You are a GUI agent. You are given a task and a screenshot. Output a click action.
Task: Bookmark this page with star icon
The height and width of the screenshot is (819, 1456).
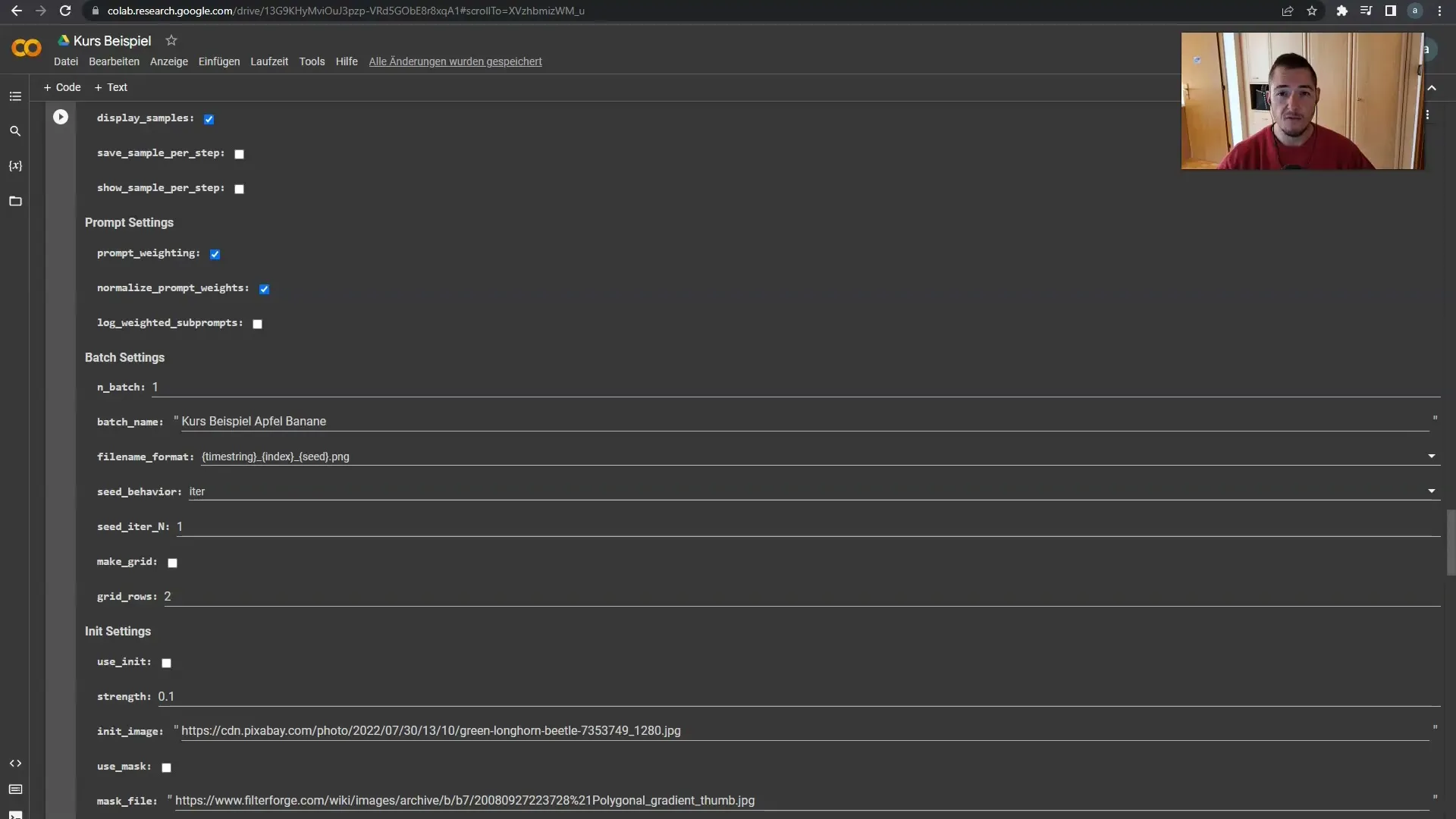[x=1312, y=11]
